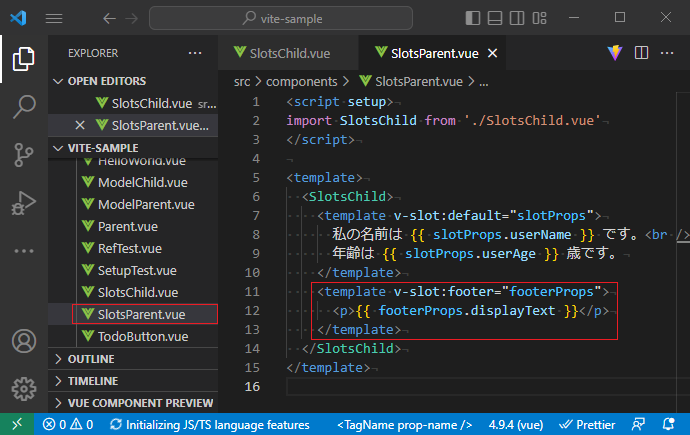This screenshot has height=435, width=690.
Task: Go forward with the right arrow
Action: pyautogui.click(x=132, y=18)
